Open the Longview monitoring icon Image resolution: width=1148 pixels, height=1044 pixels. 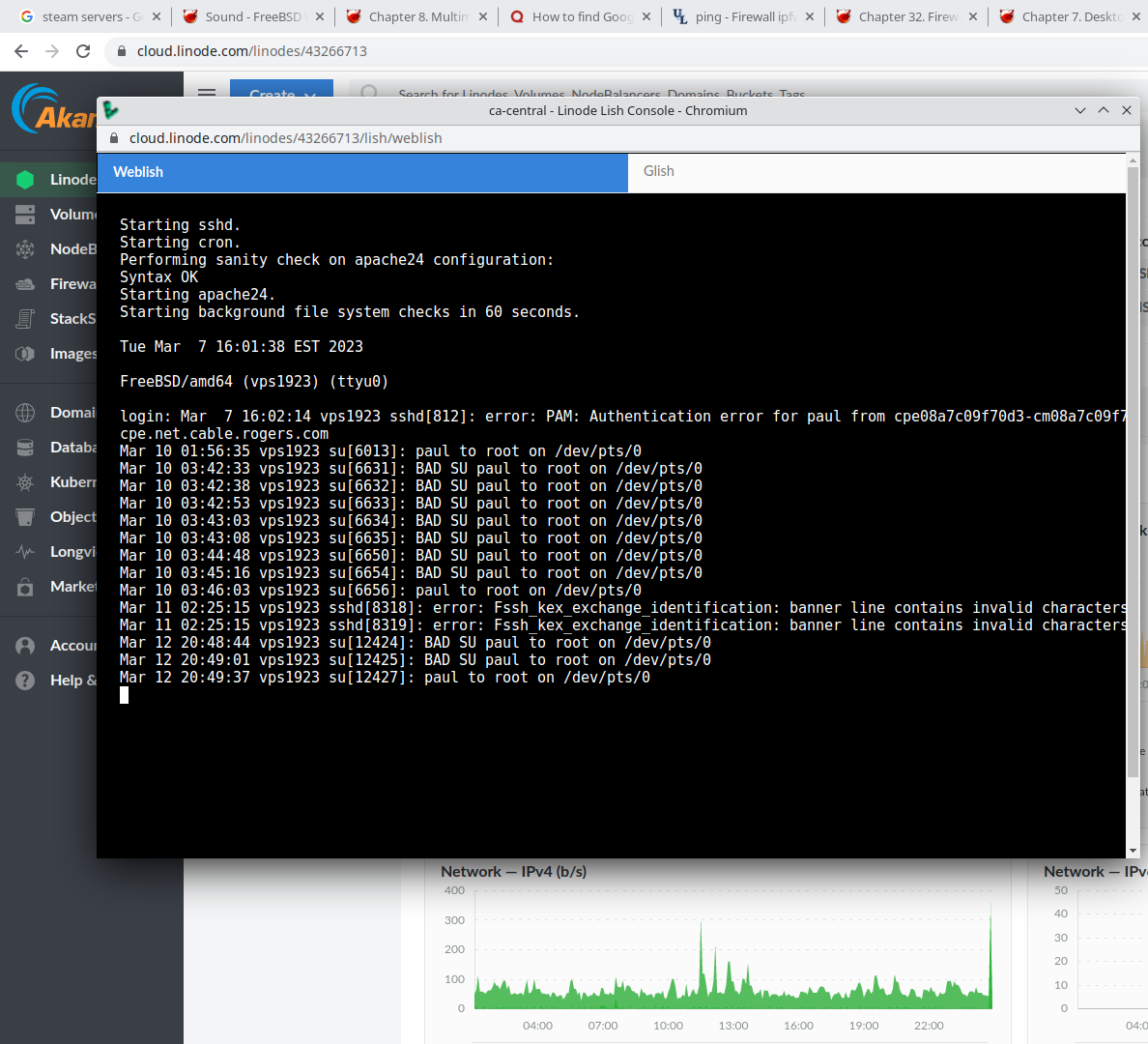pyautogui.click(x=25, y=551)
